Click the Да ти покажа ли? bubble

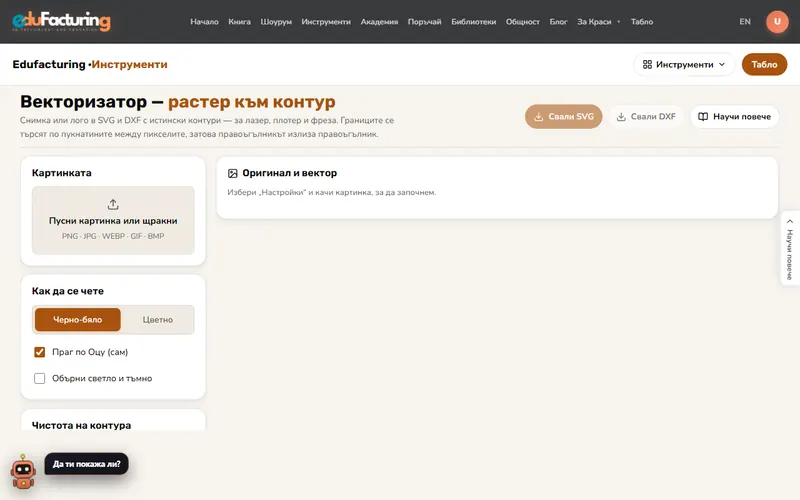[87, 464]
